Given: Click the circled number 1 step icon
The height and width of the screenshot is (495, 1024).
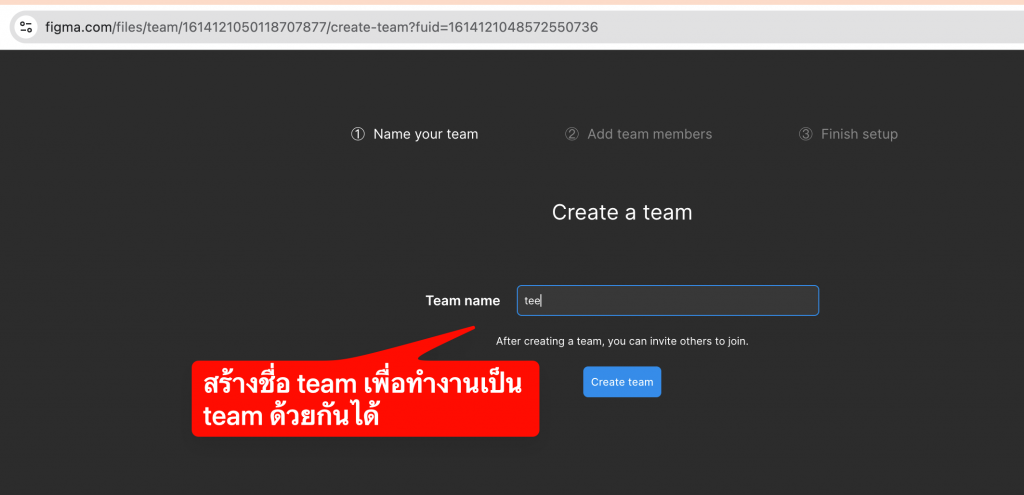Looking at the screenshot, I should click(358, 134).
